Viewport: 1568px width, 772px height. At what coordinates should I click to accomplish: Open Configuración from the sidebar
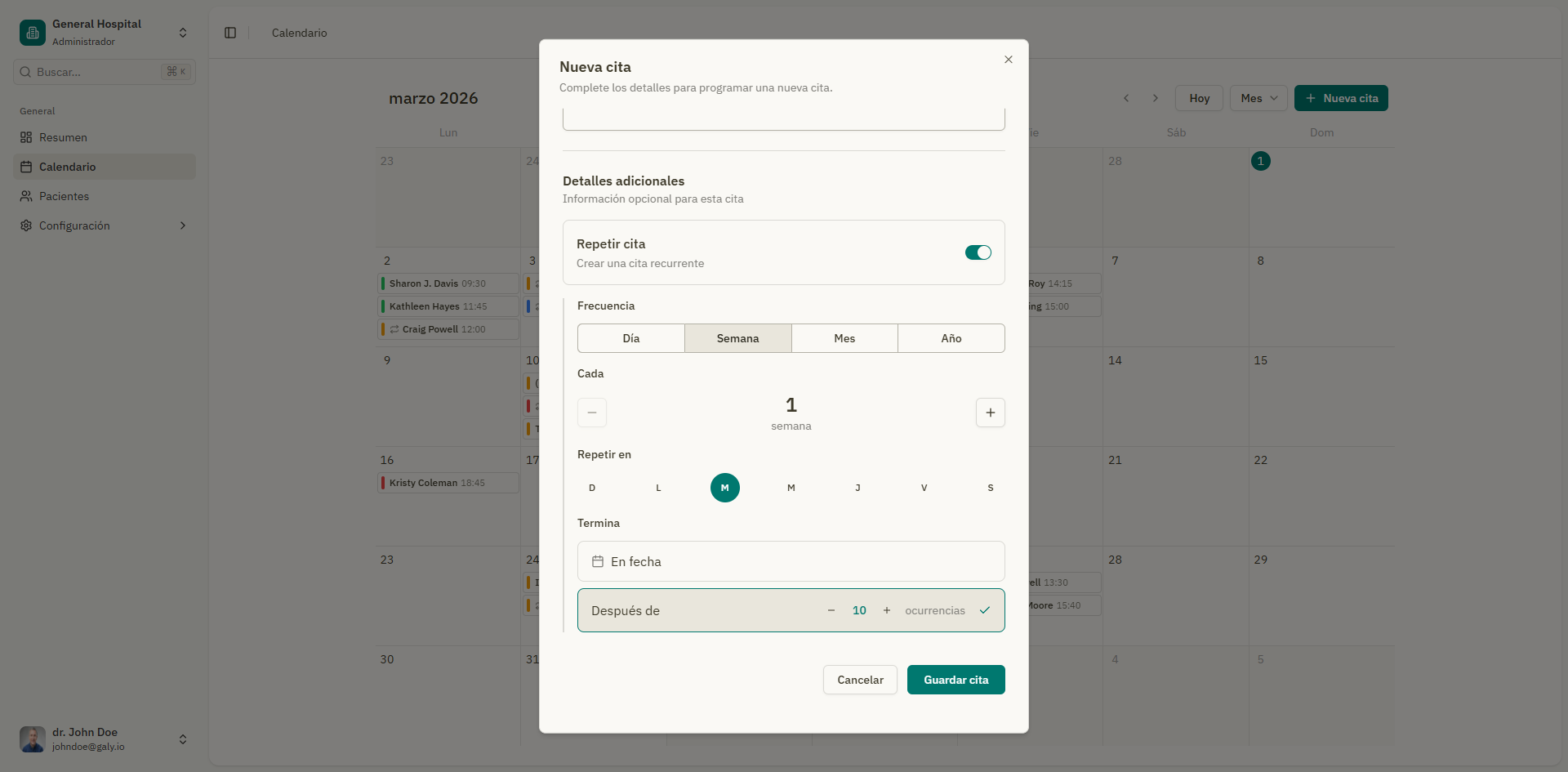[73, 225]
